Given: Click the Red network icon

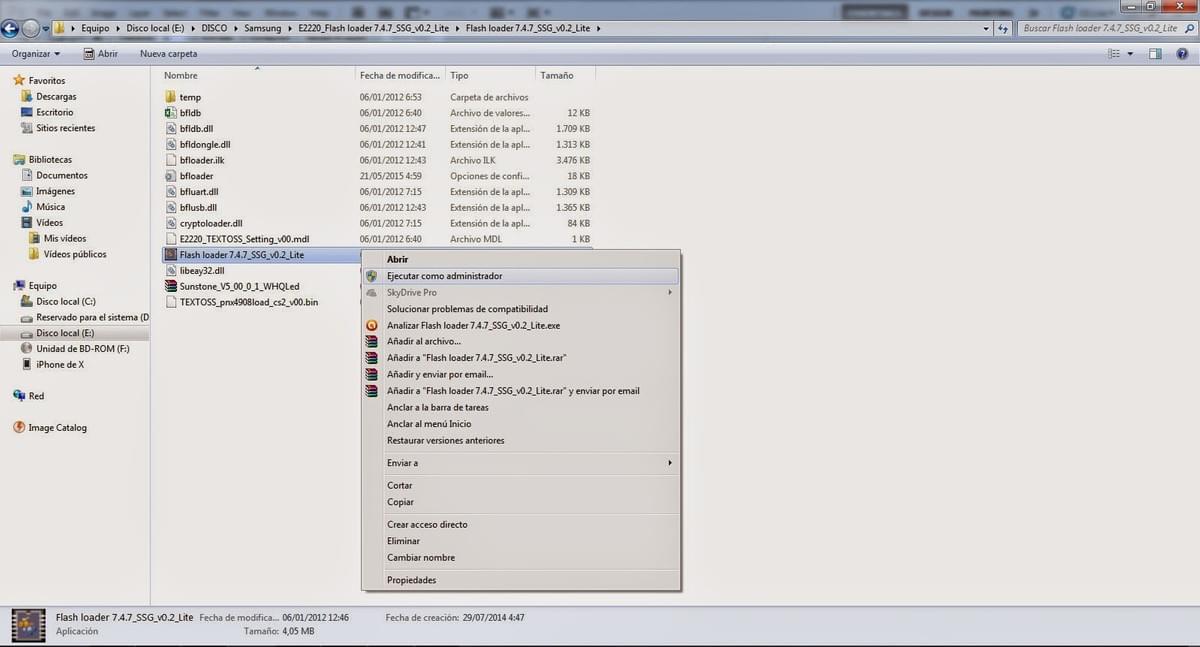Looking at the screenshot, I should (x=19, y=396).
